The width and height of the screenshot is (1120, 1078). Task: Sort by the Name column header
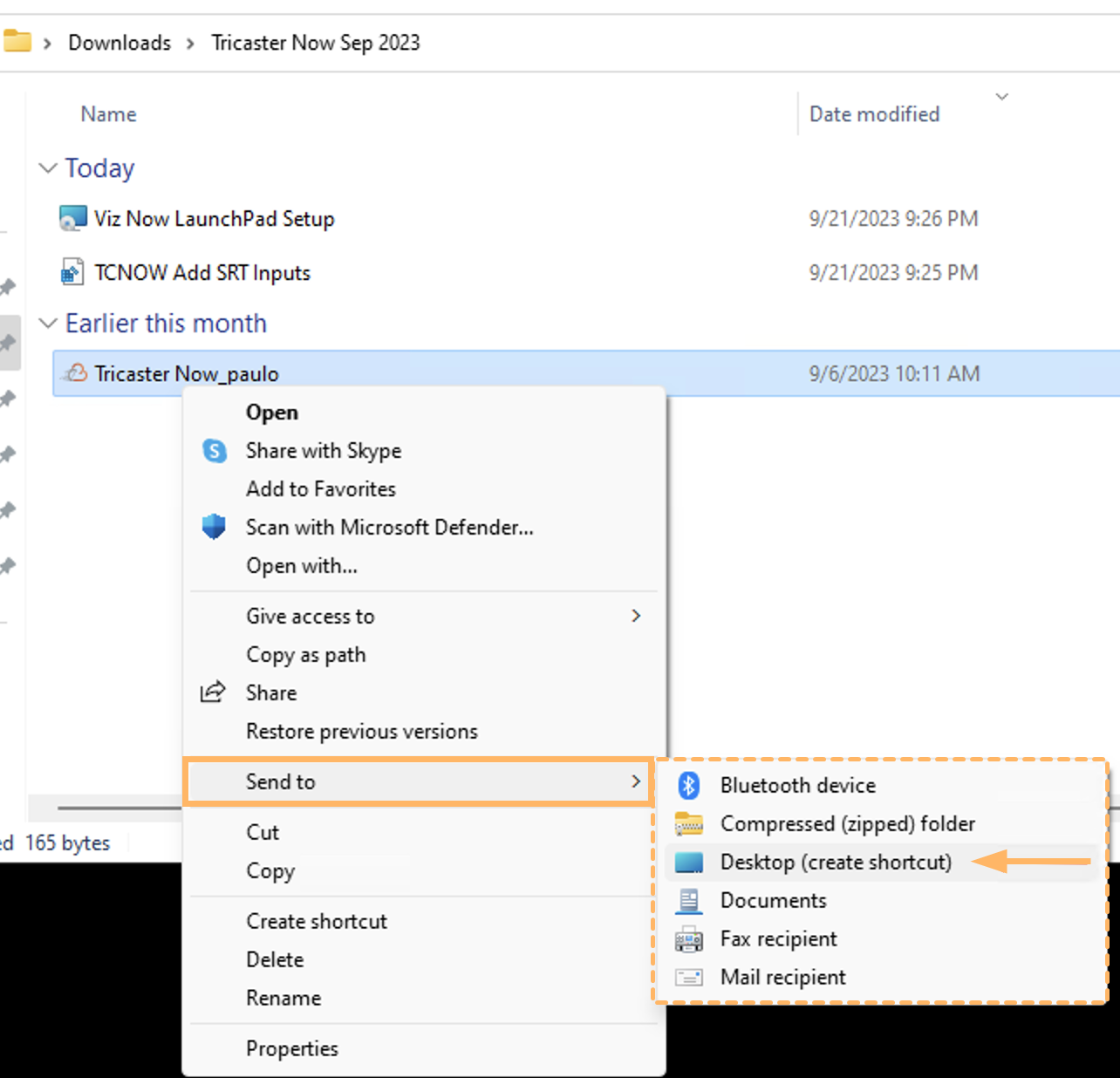coord(108,114)
